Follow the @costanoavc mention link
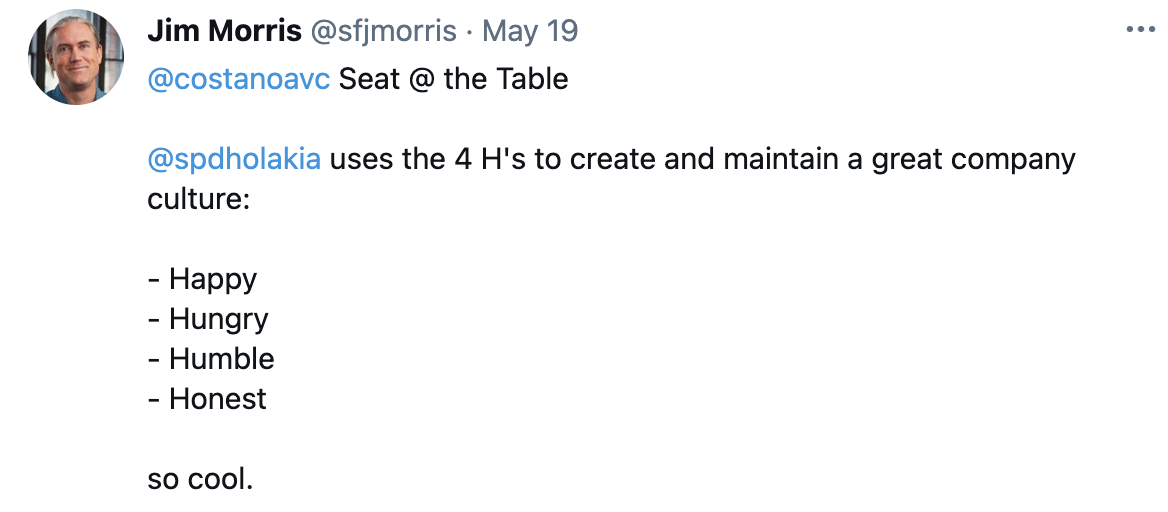 click(x=238, y=79)
